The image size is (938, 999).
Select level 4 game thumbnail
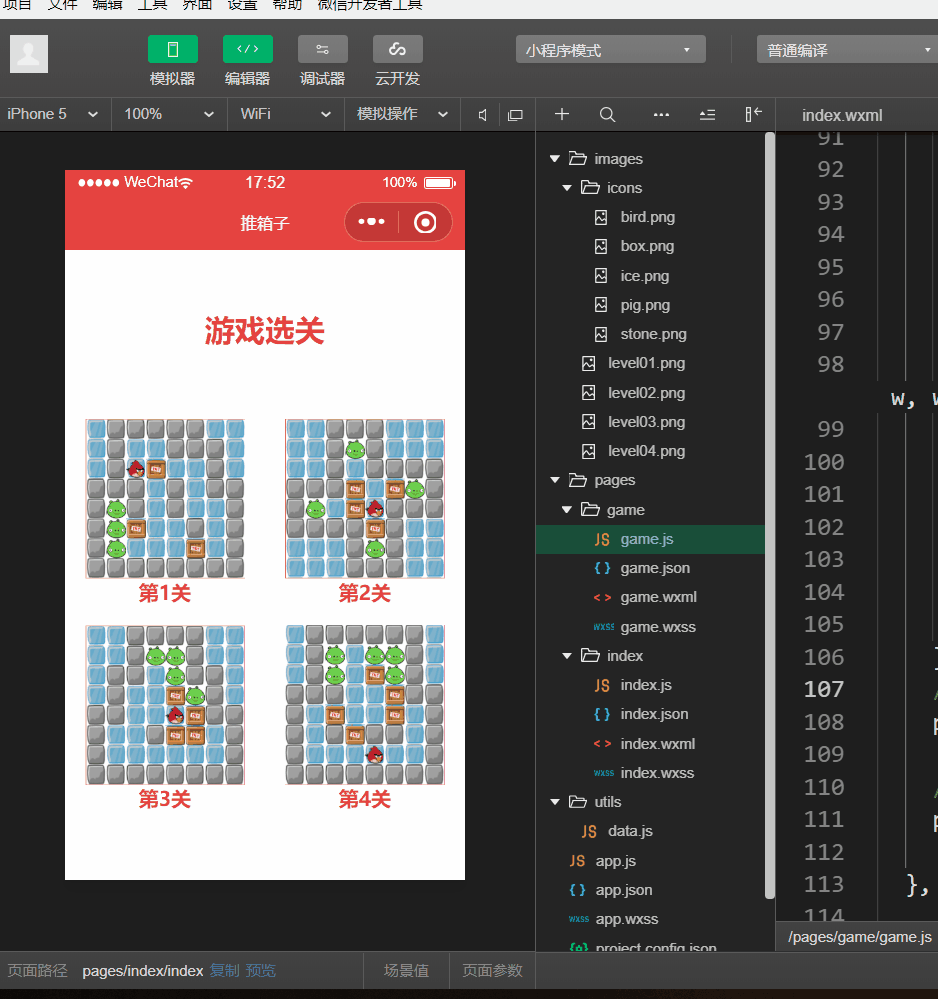coord(364,705)
